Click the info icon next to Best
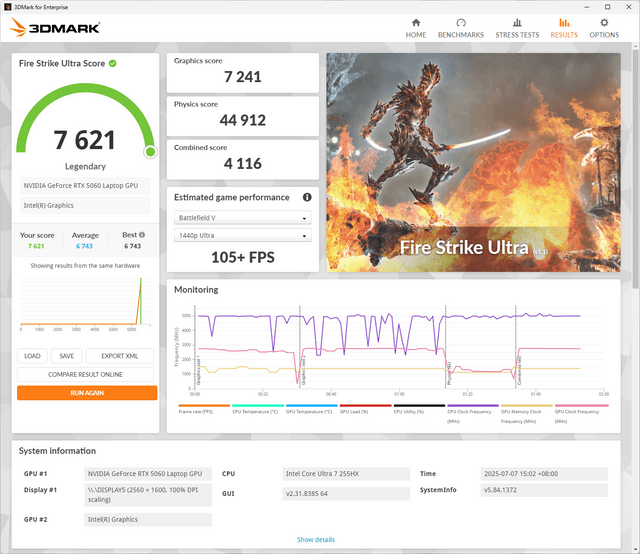 pos(142,235)
